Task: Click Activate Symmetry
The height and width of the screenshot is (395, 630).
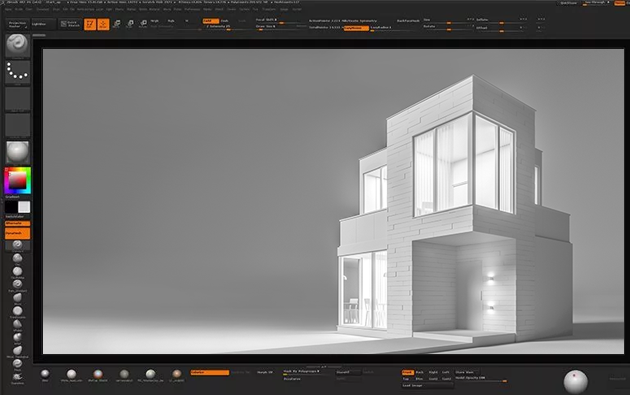Action: tap(360, 20)
